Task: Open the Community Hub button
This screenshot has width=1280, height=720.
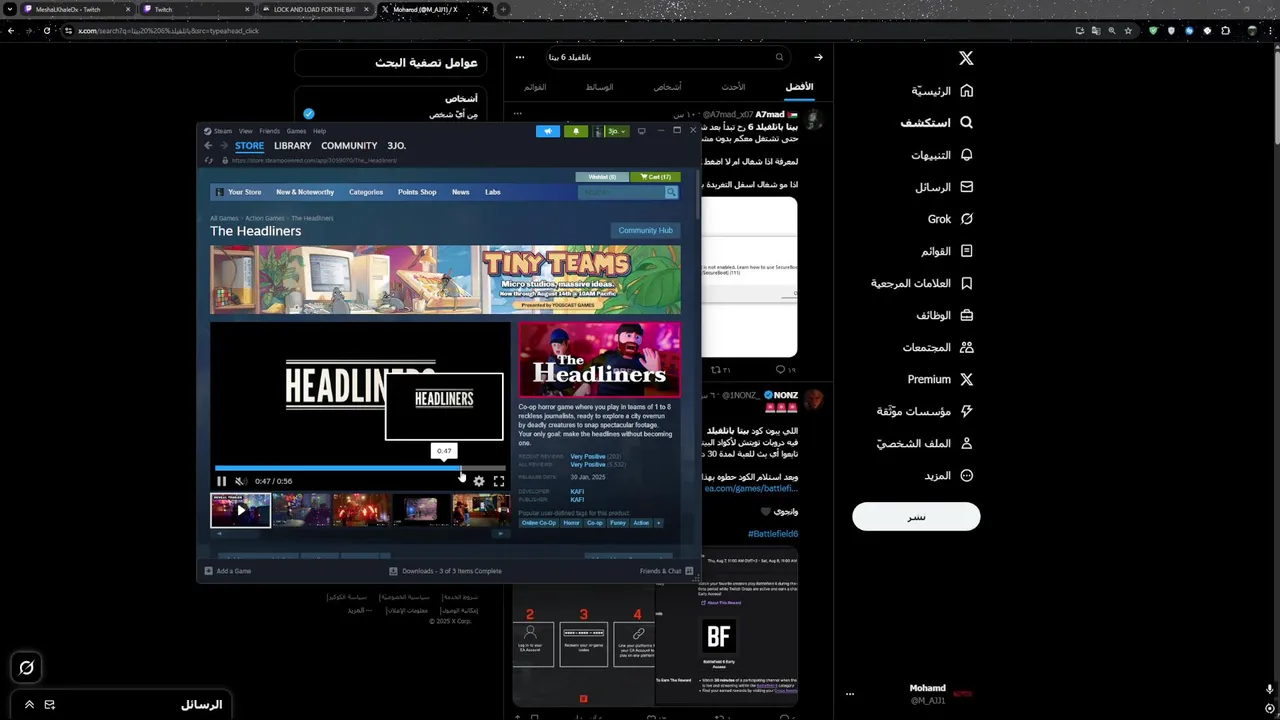Action: (645, 230)
